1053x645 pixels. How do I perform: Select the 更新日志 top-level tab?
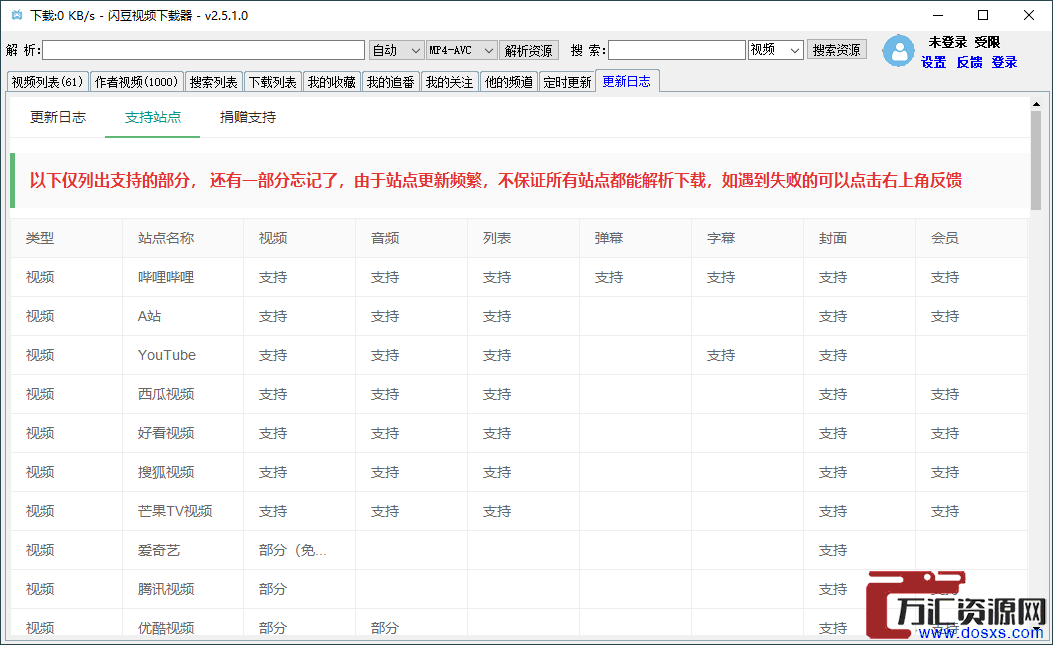pyautogui.click(x=627, y=81)
